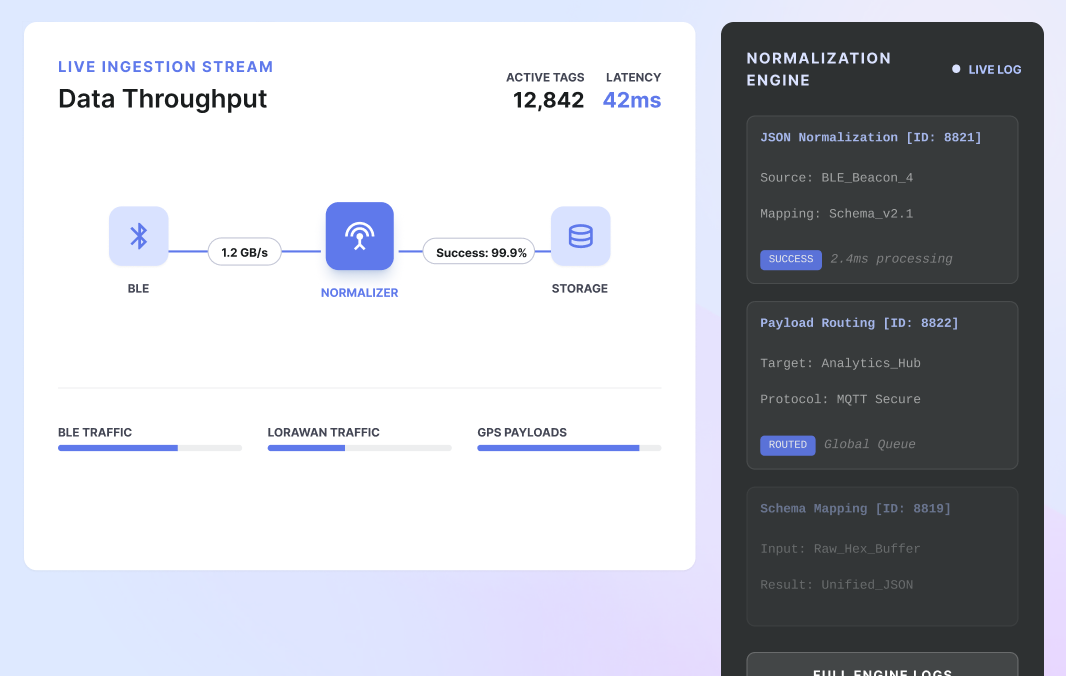Viewport: 1066px width, 676px height.
Task: Click the Latency 42ms metric link
Action: tap(631, 100)
